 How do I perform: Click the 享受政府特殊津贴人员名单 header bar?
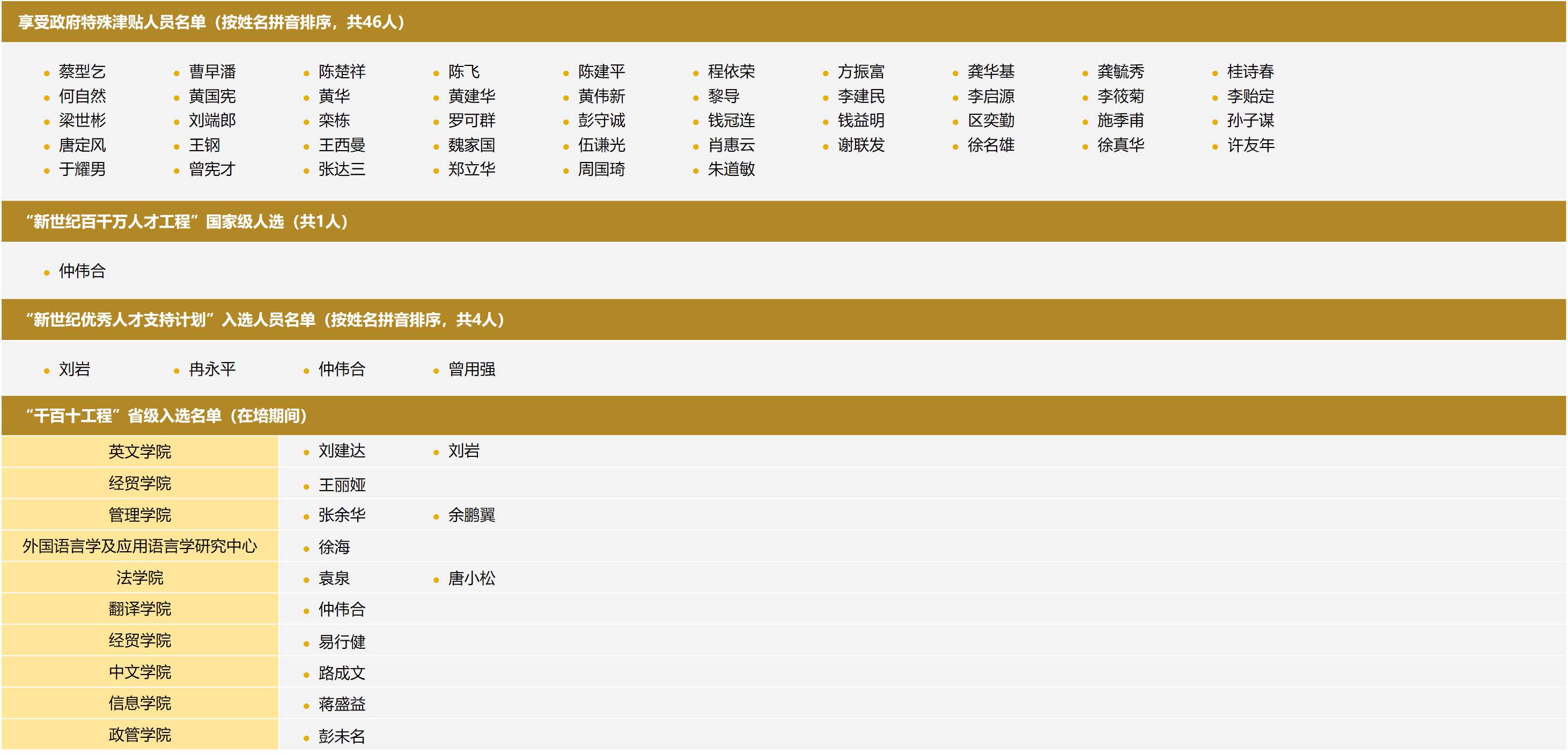tap(211, 22)
